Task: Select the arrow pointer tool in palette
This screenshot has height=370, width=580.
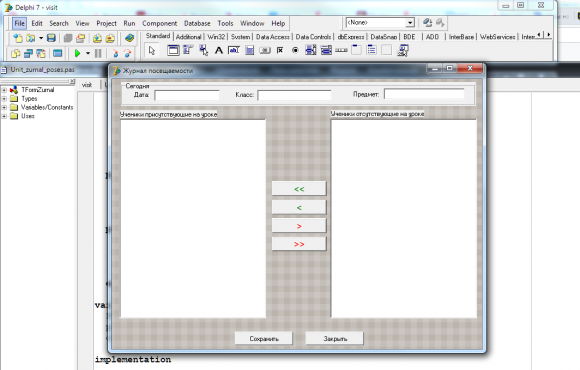Action: click(152, 50)
